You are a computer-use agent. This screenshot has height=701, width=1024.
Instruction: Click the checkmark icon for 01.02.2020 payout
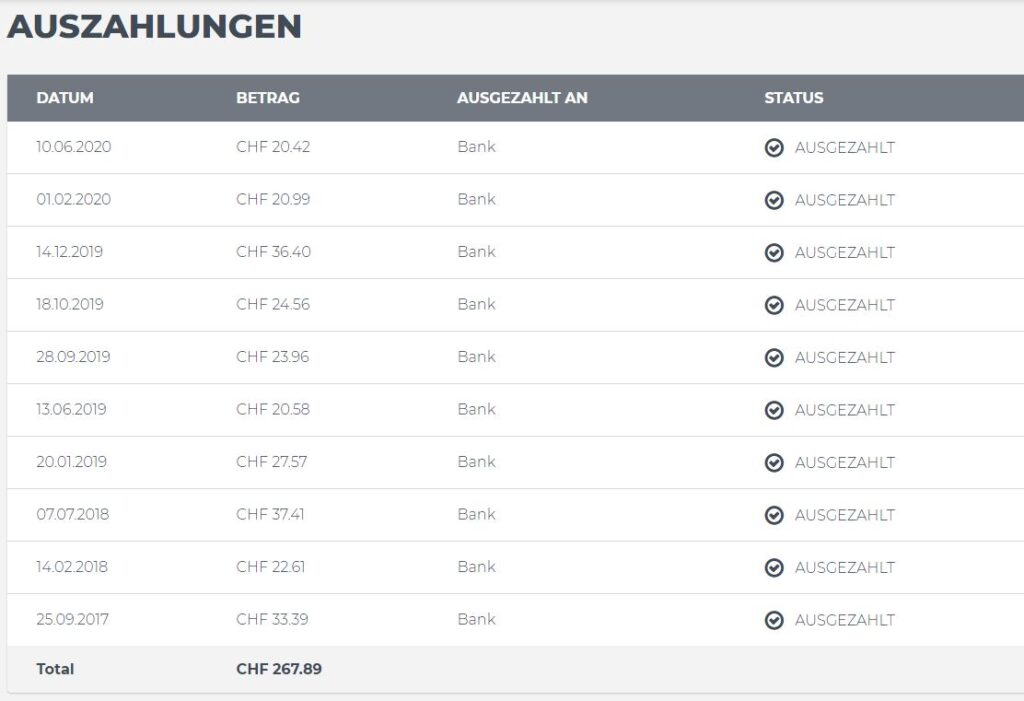click(x=774, y=200)
